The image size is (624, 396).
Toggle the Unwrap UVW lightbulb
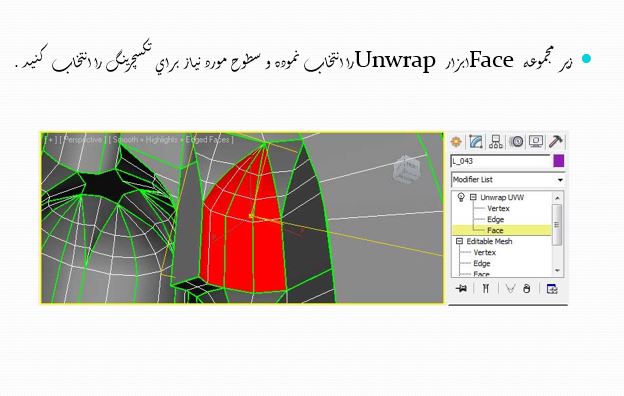click(461, 197)
